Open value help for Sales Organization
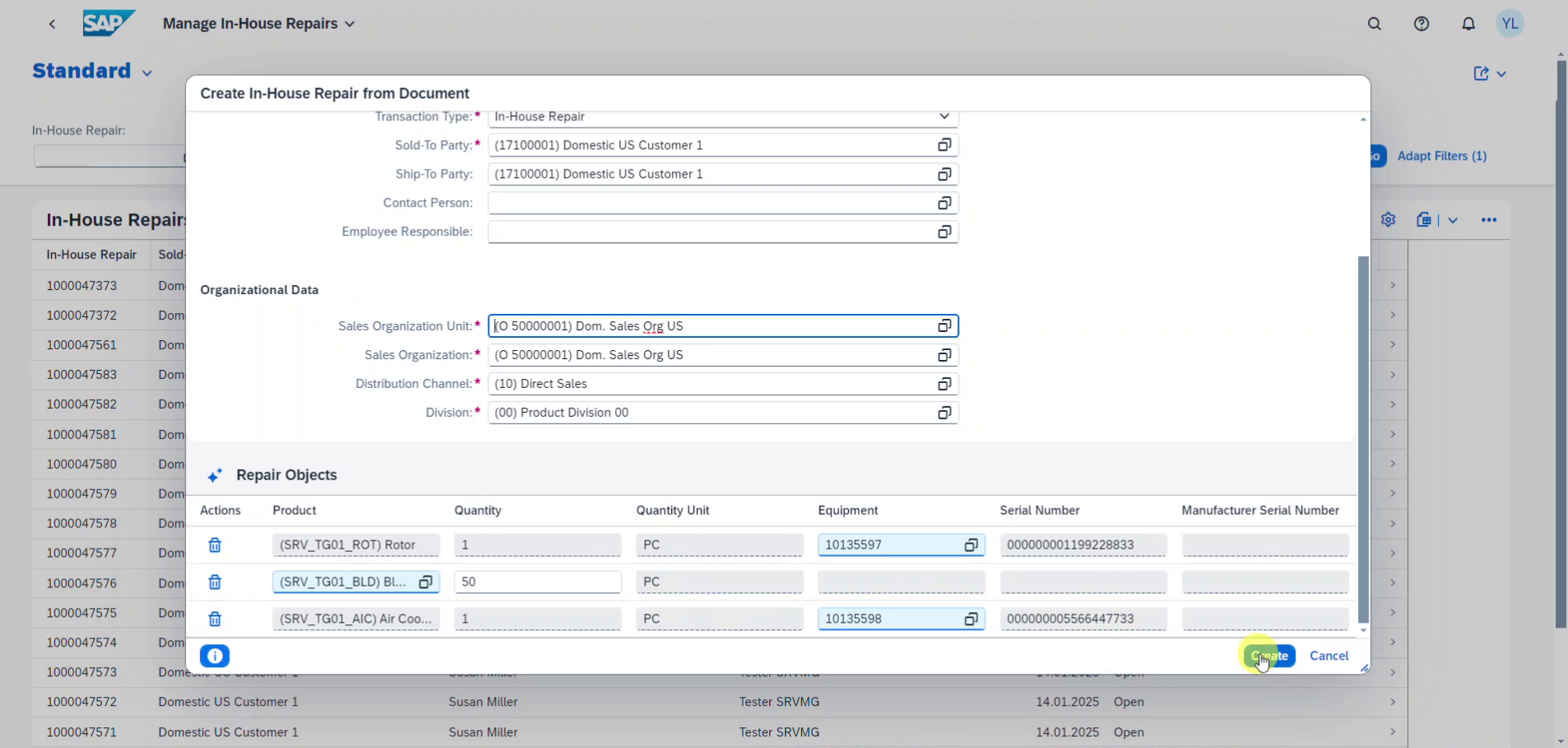The image size is (1568, 748). [945, 355]
